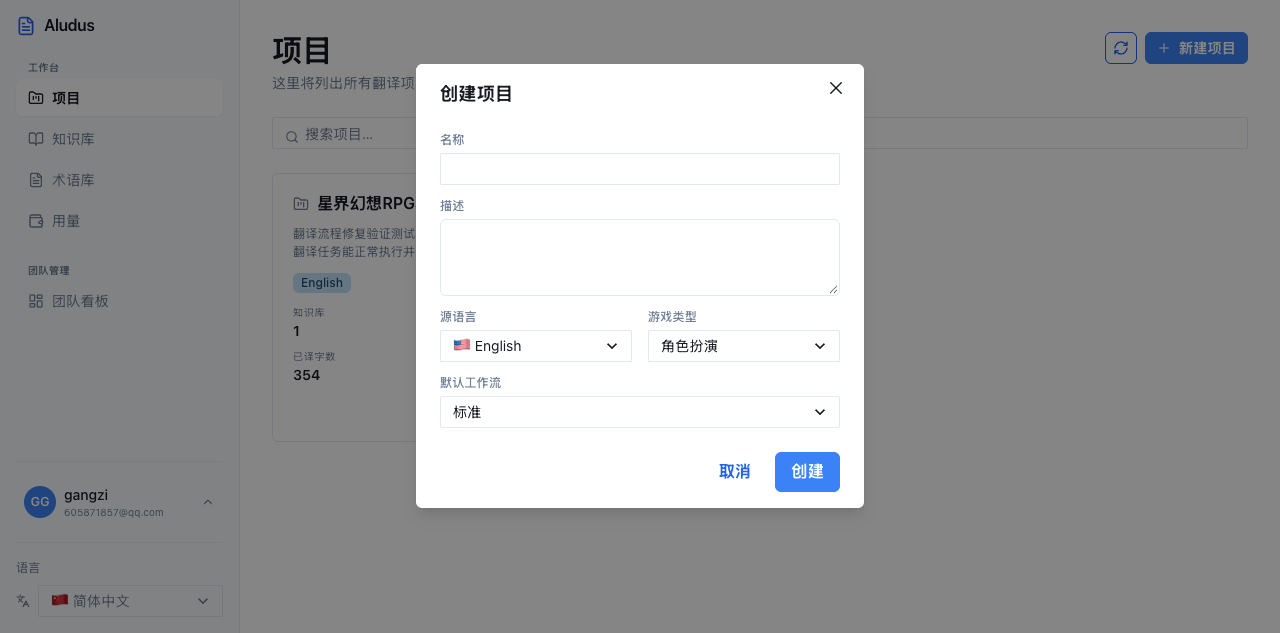Image resolution: width=1280 pixels, height=633 pixels.
Task: Click the 名称 input field
Action: pyautogui.click(x=640, y=169)
